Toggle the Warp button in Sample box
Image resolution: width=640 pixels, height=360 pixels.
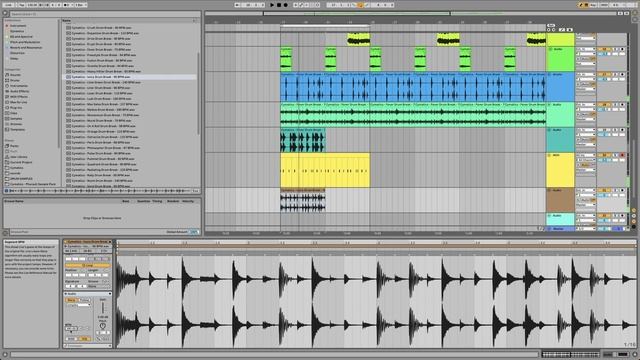(71, 300)
